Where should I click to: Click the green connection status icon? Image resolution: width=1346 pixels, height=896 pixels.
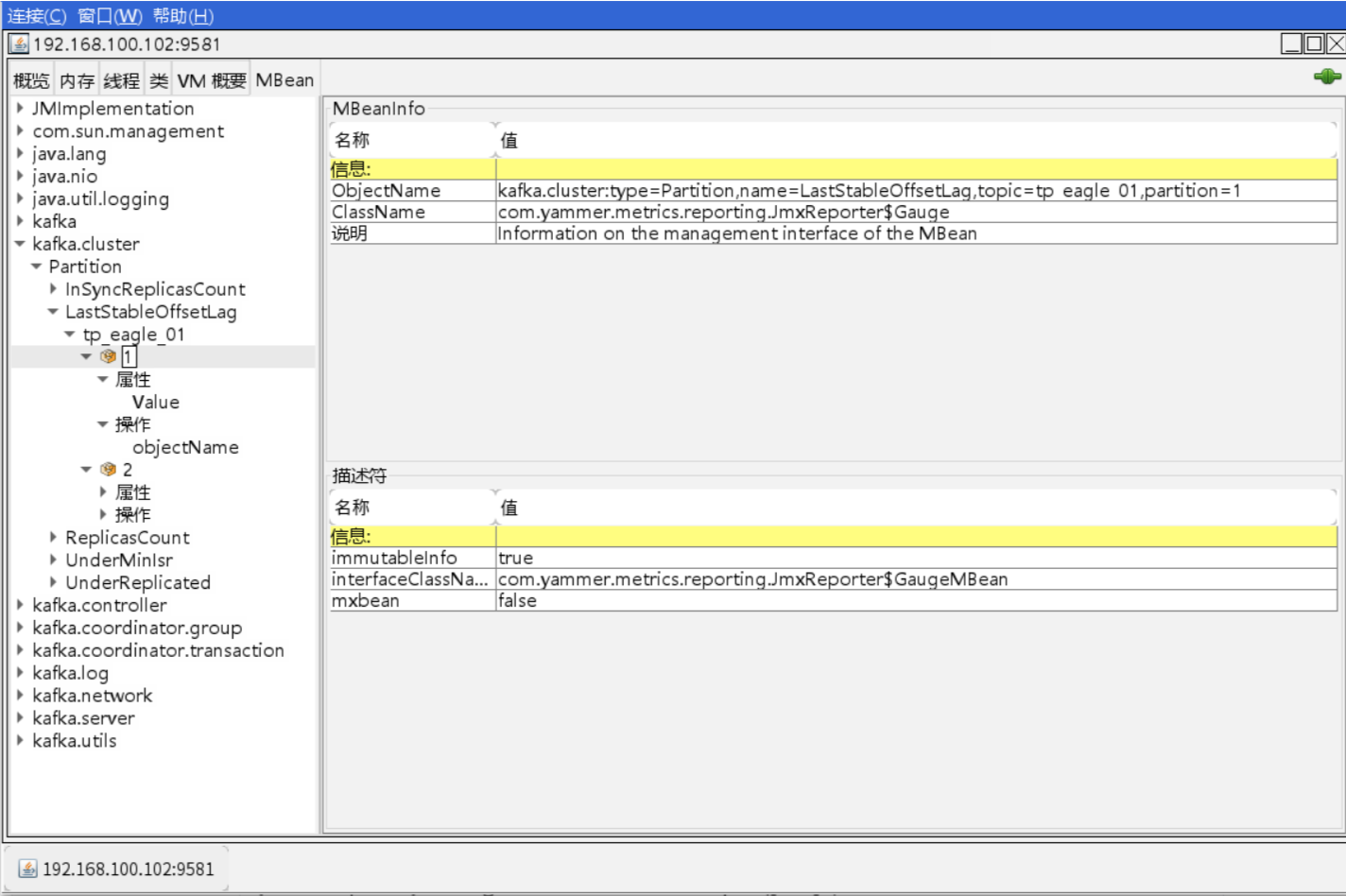click(1327, 77)
